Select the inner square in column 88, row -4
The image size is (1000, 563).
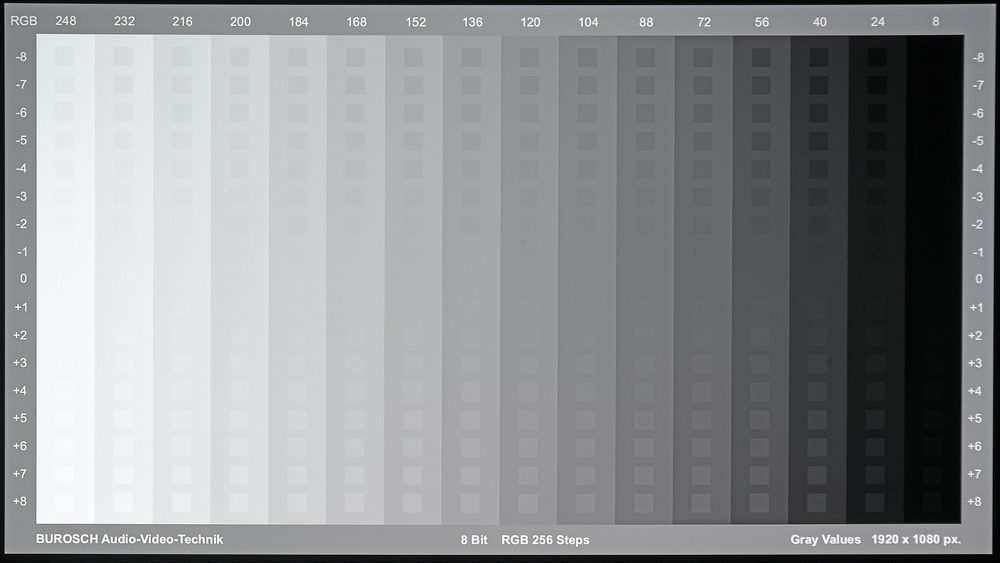coord(645,169)
